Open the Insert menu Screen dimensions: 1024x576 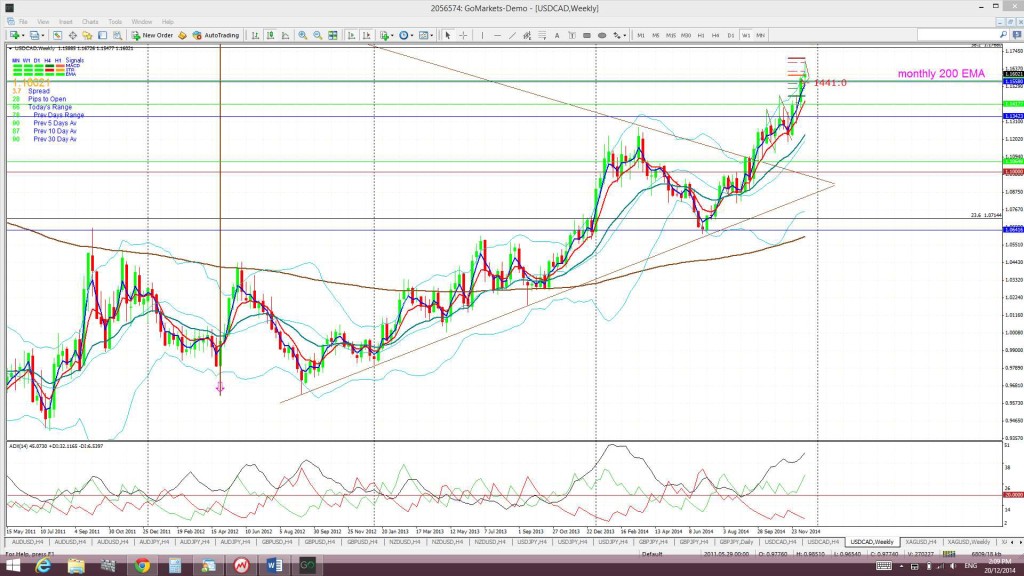coord(66,22)
